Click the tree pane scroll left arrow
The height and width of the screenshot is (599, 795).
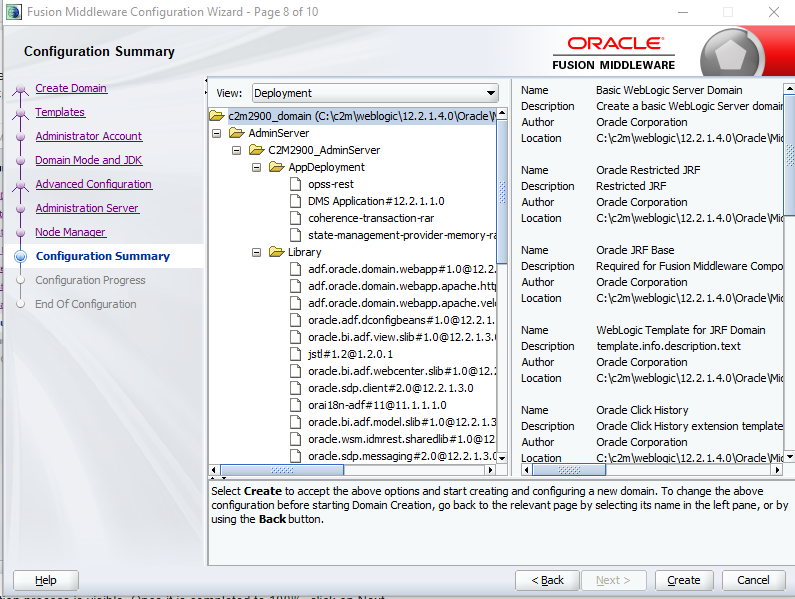click(x=214, y=470)
